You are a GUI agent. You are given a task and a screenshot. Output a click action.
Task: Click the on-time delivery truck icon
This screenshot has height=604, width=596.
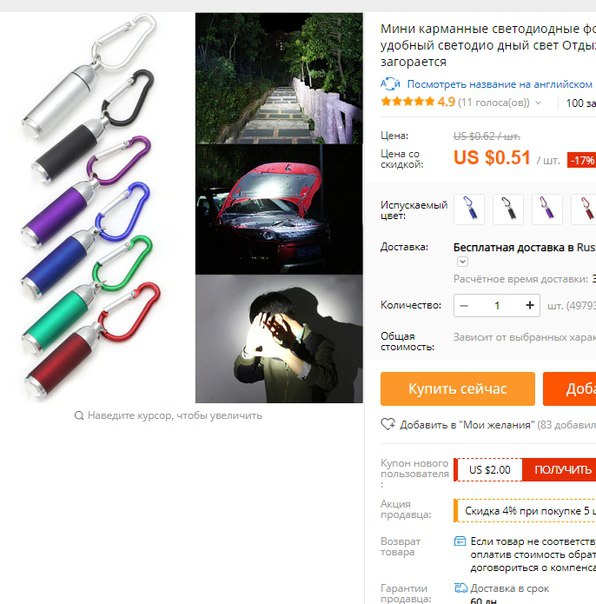pos(461,588)
